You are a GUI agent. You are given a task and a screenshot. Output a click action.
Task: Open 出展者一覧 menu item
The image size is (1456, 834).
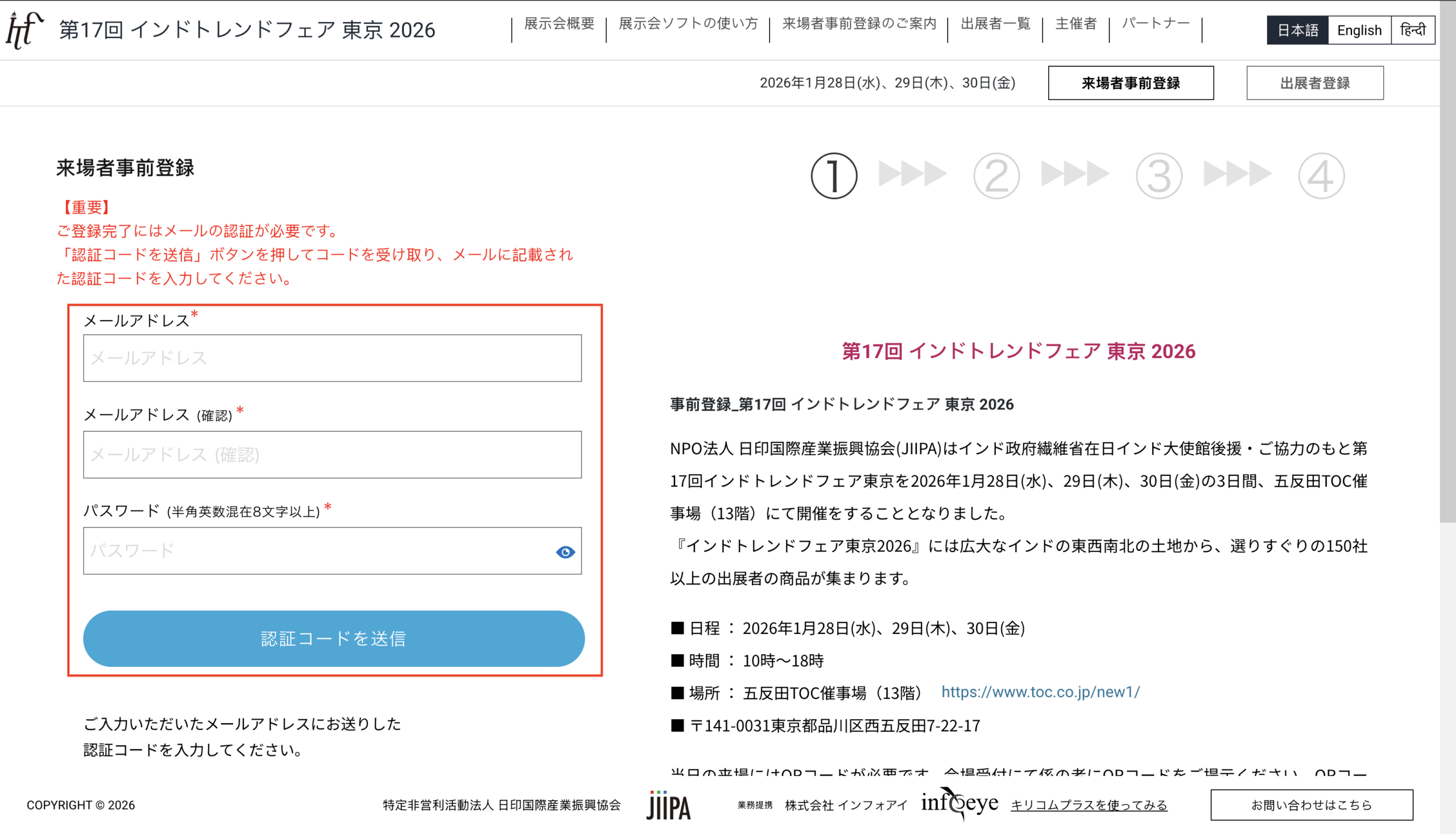click(x=995, y=23)
